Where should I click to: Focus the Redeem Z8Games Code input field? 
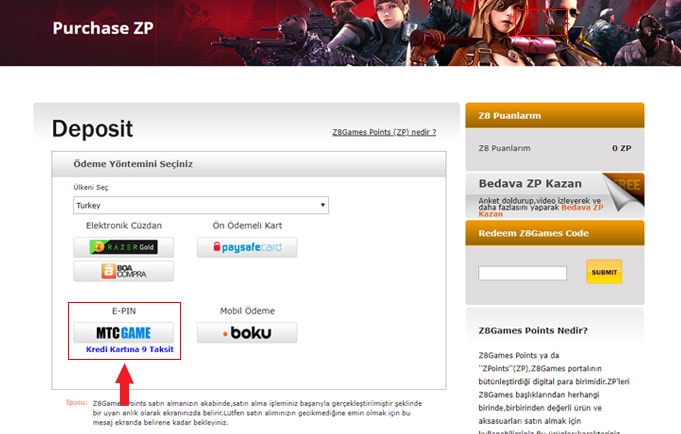point(522,273)
